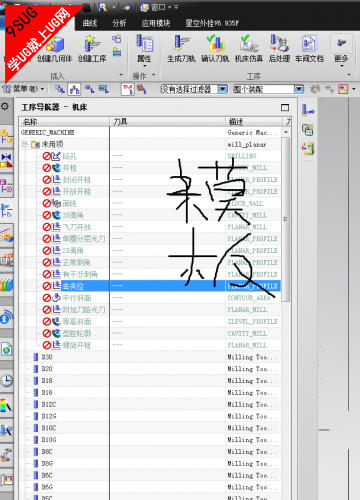Select the 附加刀路光刀 operation
The image size is (360, 500).
coord(84,310)
